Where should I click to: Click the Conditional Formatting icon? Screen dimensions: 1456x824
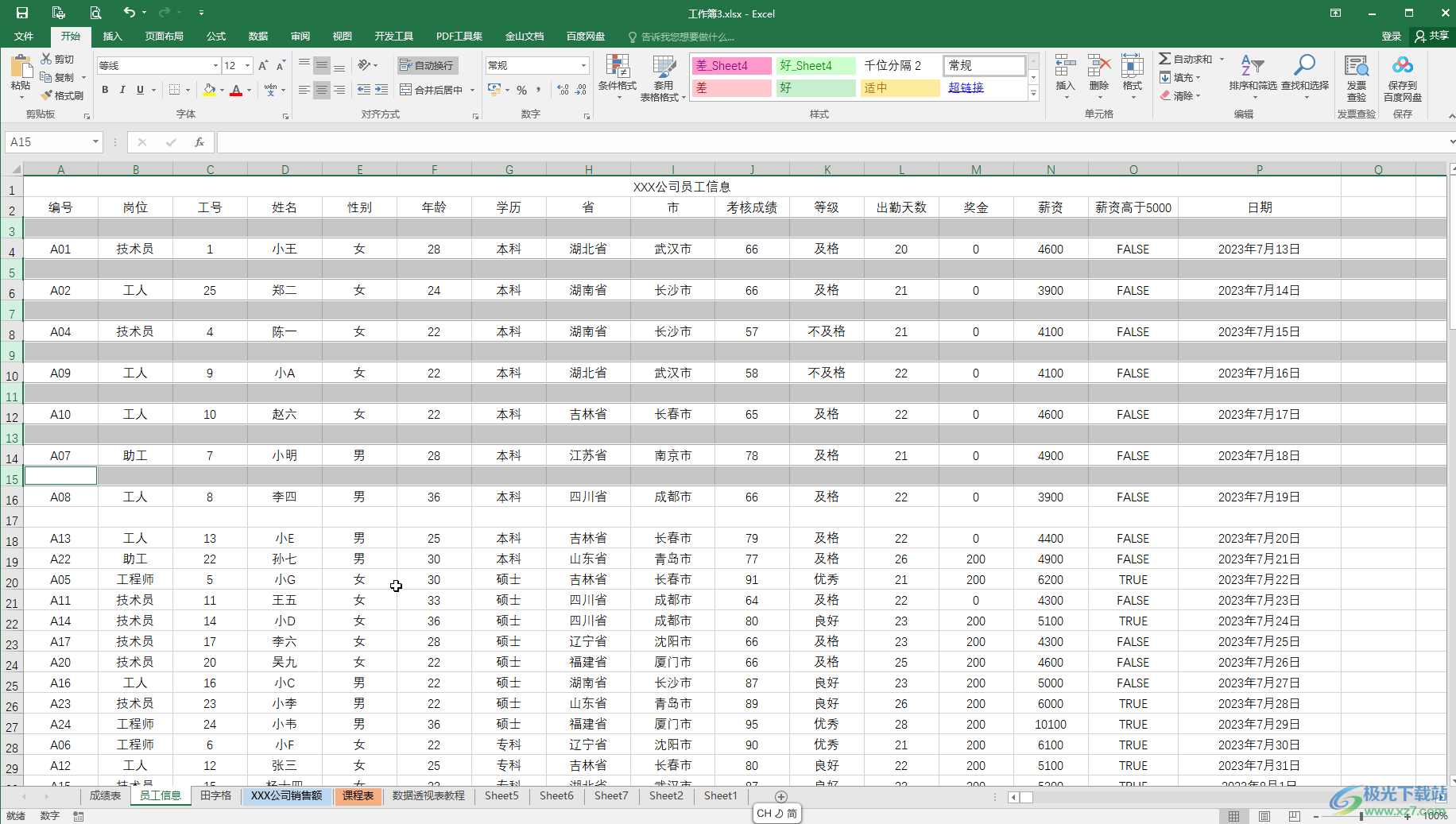pyautogui.click(x=618, y=67)
